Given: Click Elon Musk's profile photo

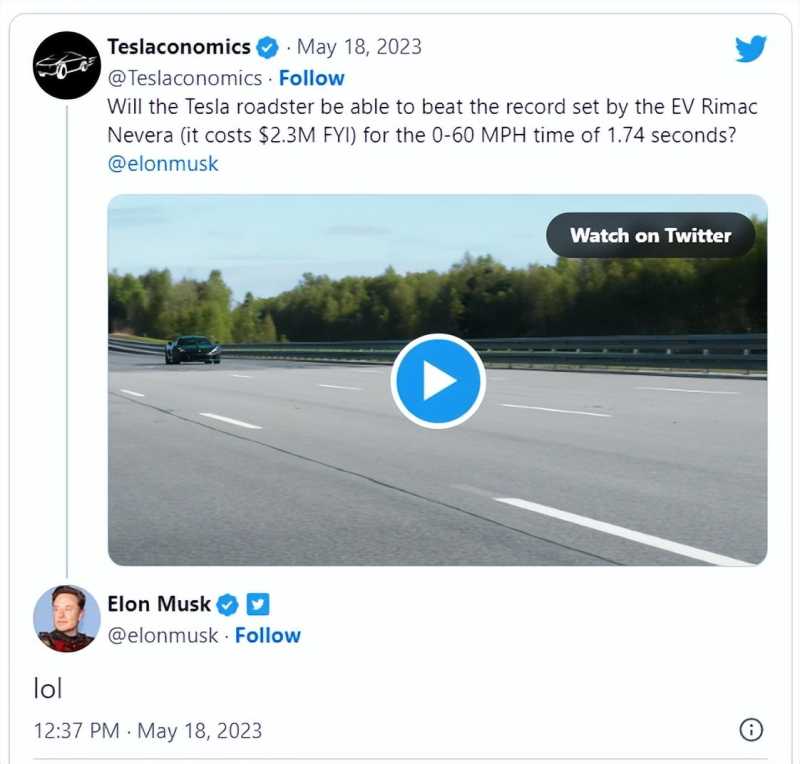Looking at the screenshot, I should [67, 619].
